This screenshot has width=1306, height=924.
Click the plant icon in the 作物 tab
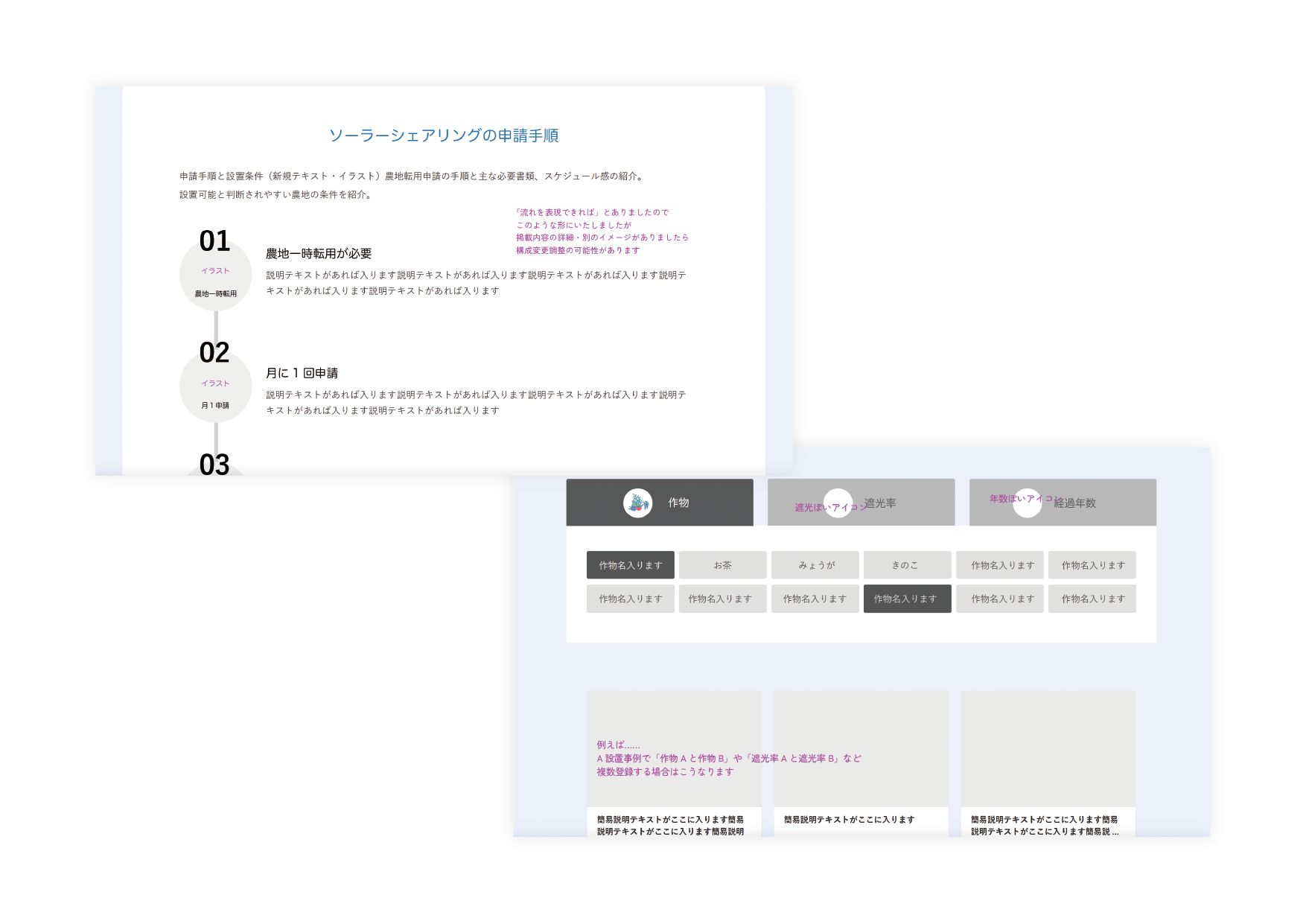click(x=637, y=503)
